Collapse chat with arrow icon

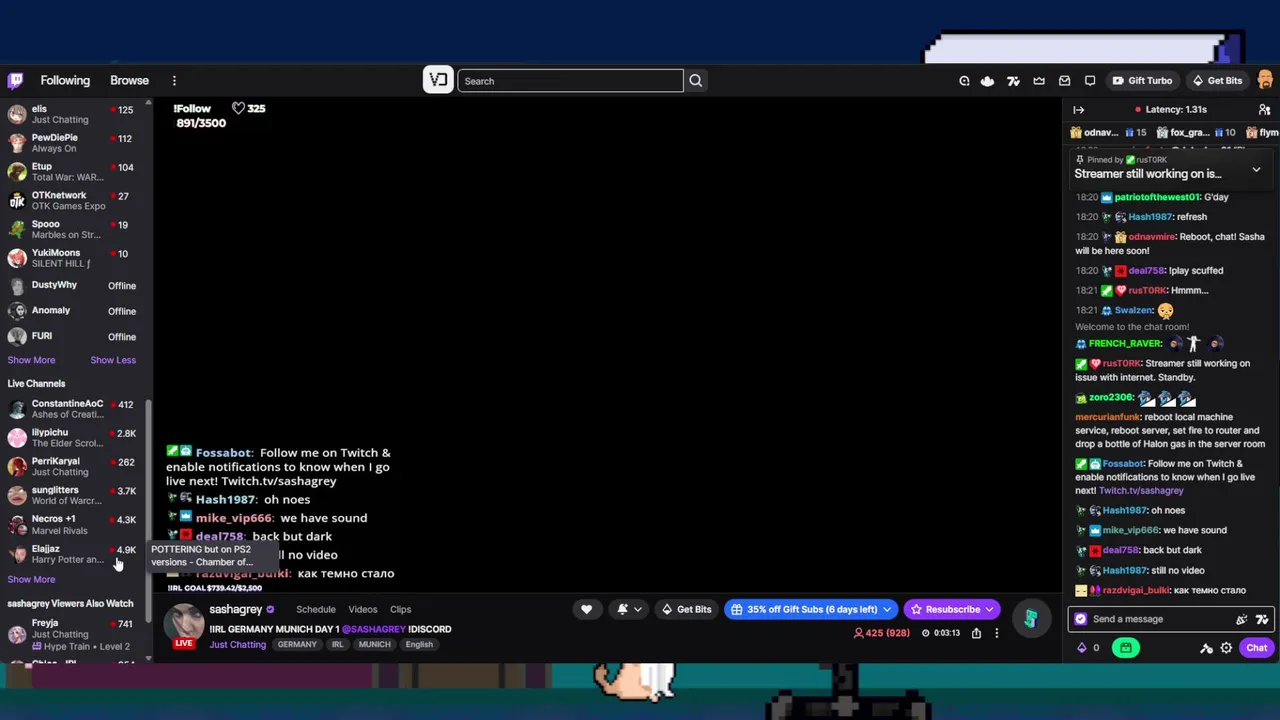[1078, 110]
